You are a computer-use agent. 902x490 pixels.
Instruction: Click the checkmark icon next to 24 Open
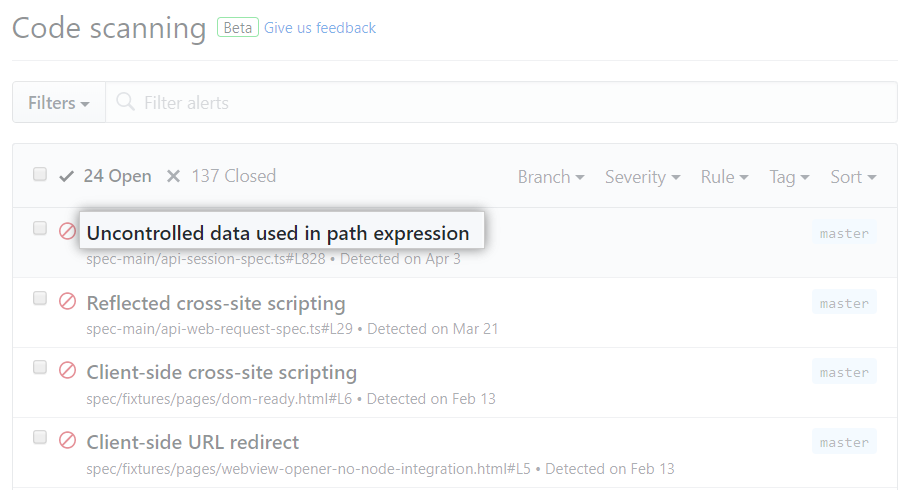coord(67,176)
